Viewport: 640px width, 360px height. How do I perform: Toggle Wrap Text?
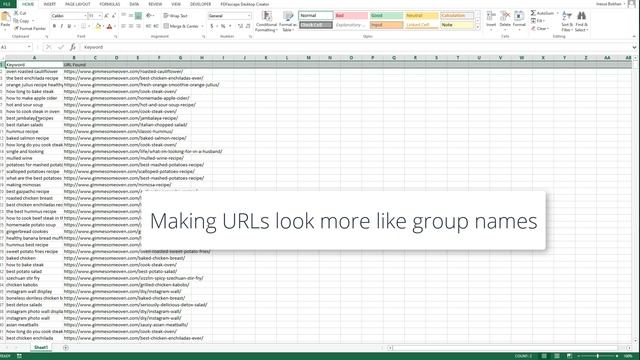coord(176,16)
